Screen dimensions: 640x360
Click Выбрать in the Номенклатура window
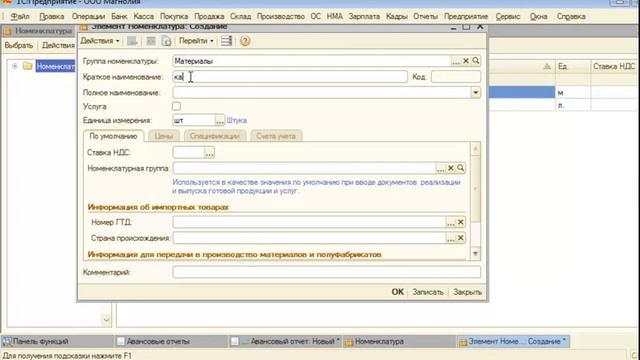coord(18,45)
